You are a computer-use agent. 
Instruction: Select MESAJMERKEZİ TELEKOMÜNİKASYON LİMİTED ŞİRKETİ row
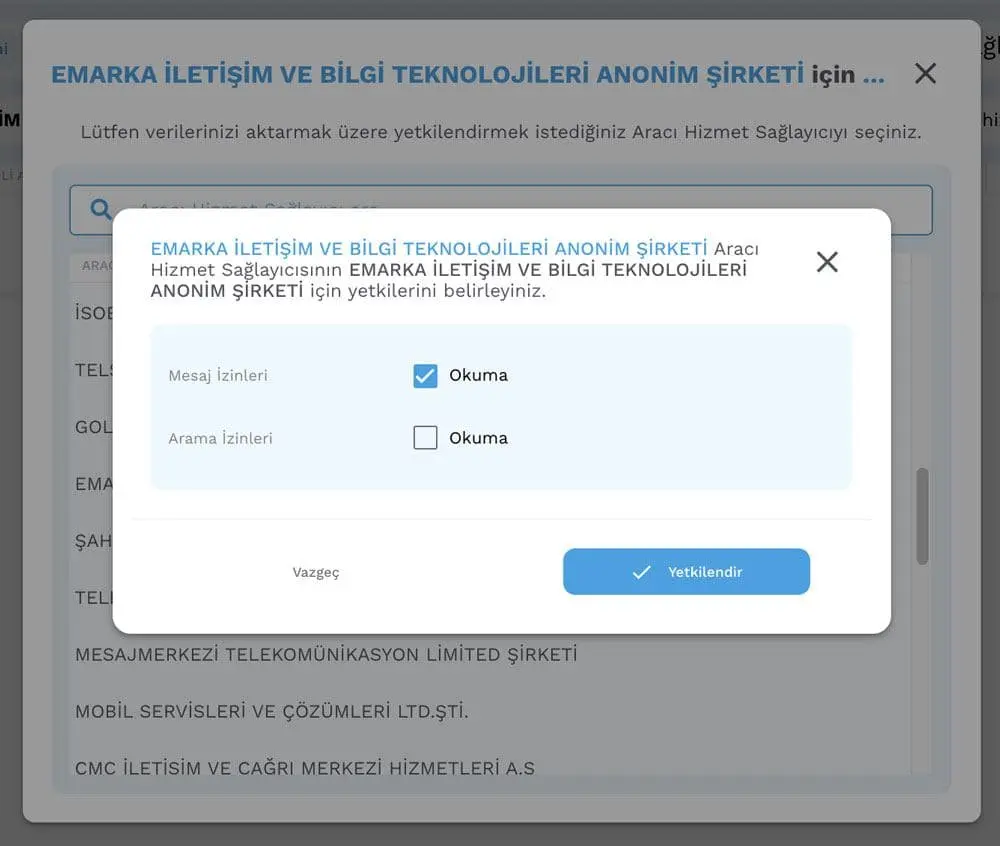tap(491, 655)
